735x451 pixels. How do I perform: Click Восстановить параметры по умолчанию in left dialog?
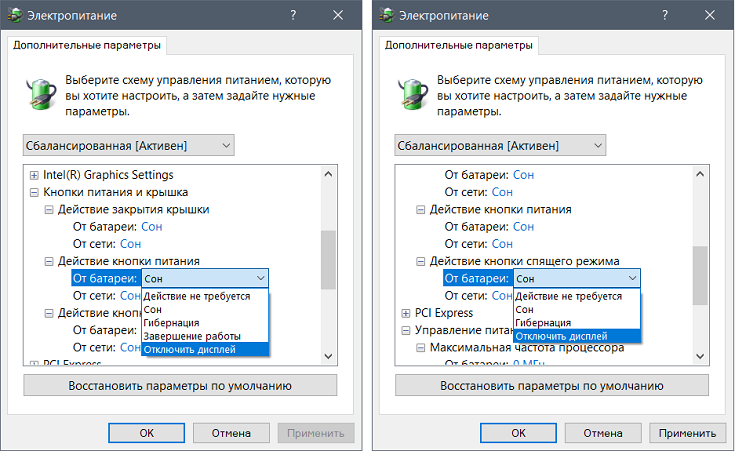[x=180, y=385]
